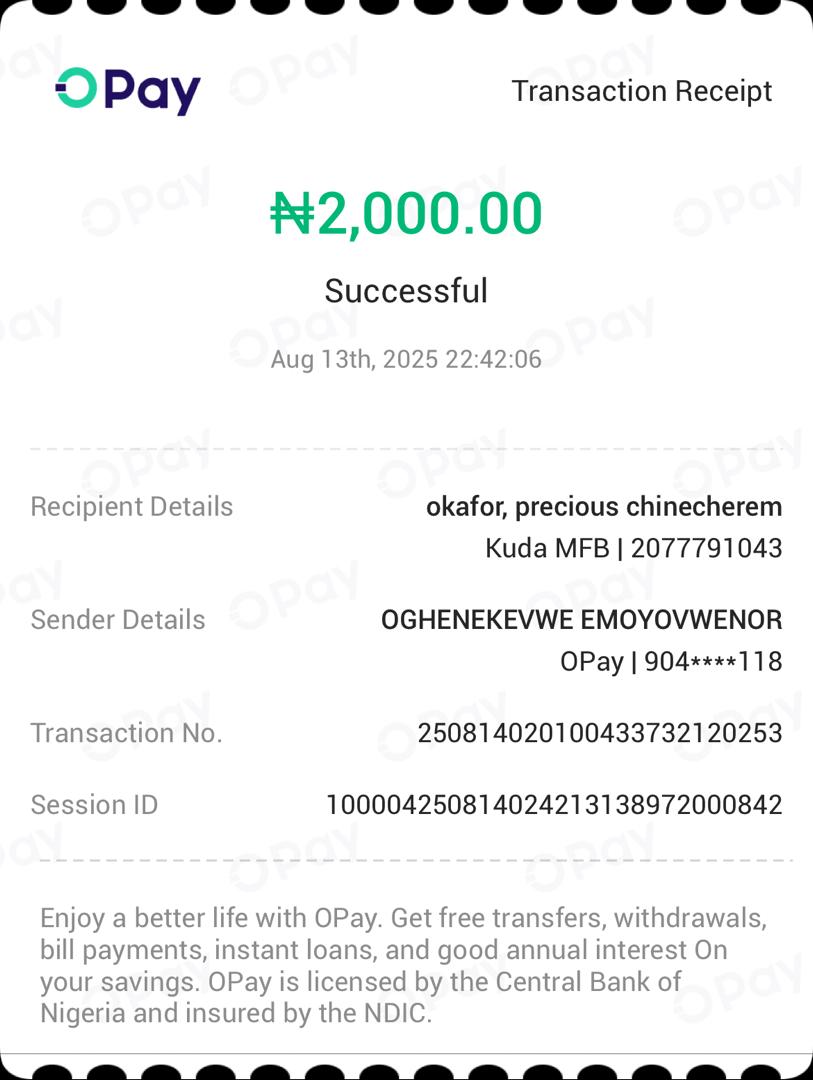
Task: Click the OPay logo
Action: pyautogui.click(x=128, y=91)
